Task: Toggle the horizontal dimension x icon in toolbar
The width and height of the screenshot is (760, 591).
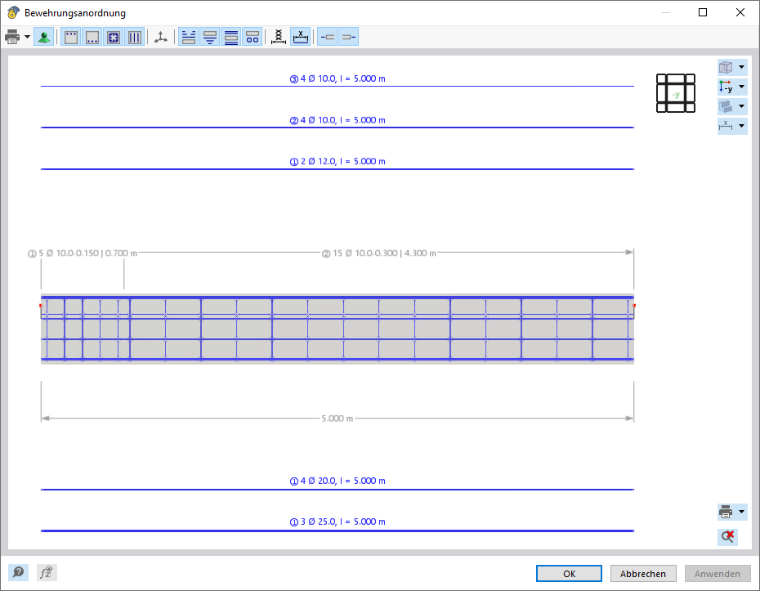Action: [301, 37]
